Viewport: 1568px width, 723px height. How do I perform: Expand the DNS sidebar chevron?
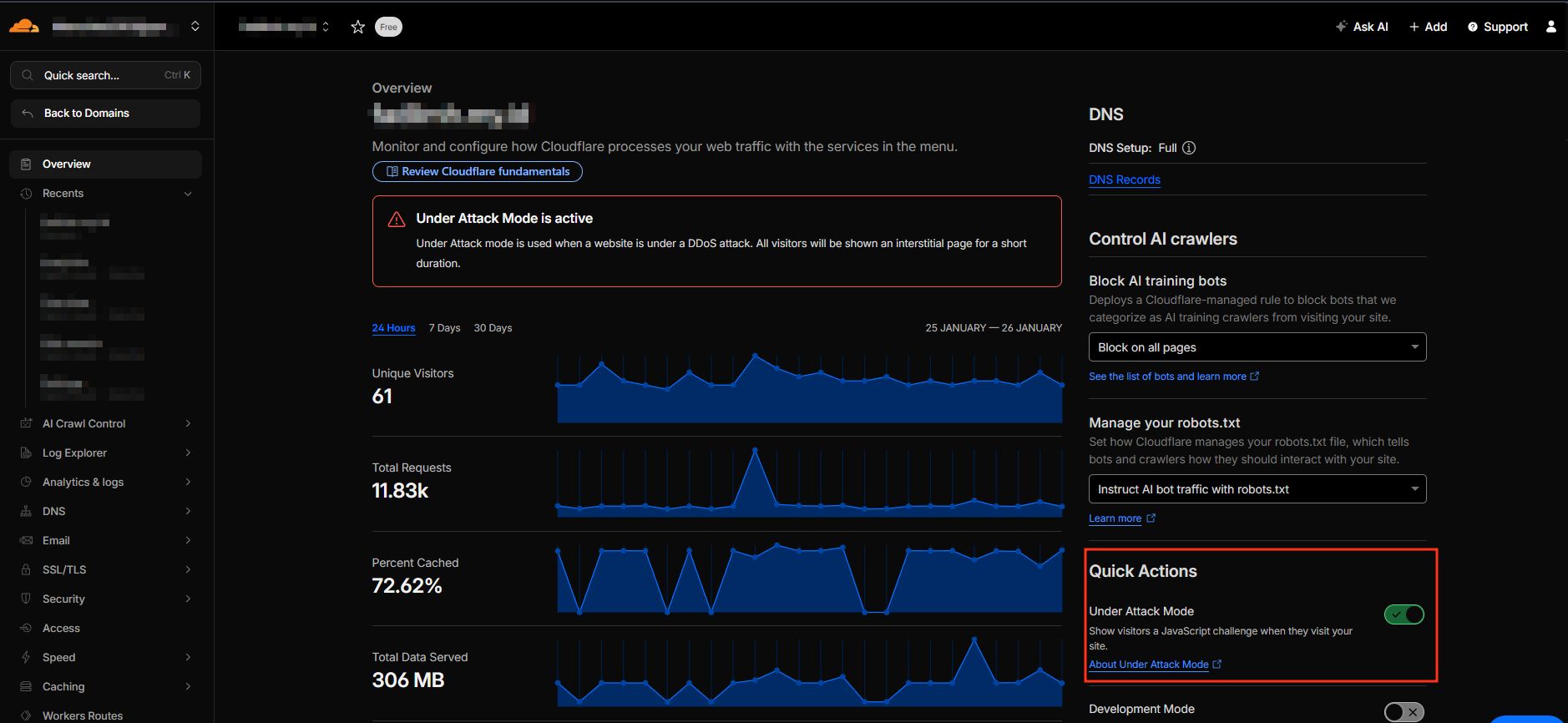tap(188, 511)
